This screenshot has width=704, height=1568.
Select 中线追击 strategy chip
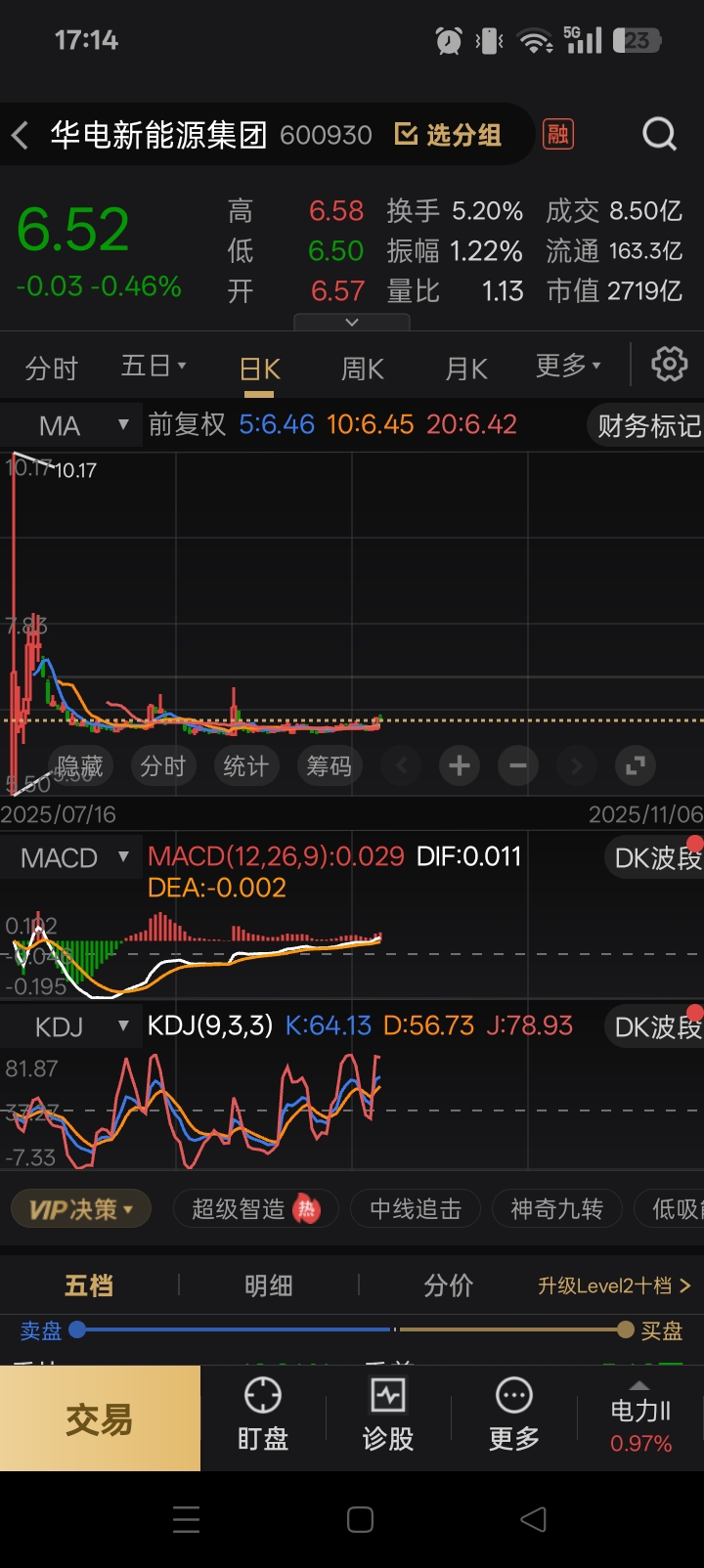pyautogui.click(x=416, y=1209)
